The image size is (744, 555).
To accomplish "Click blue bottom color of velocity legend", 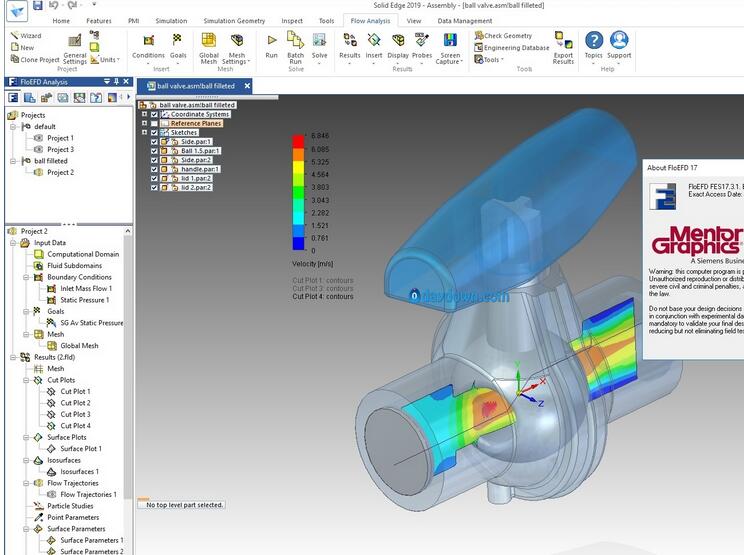I will coord(298,243).
